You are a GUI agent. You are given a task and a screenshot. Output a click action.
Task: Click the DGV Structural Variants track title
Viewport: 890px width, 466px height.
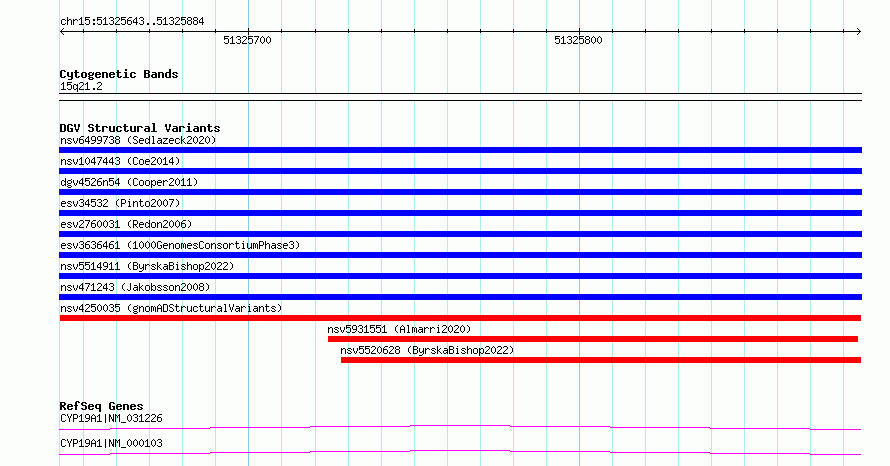140,128
